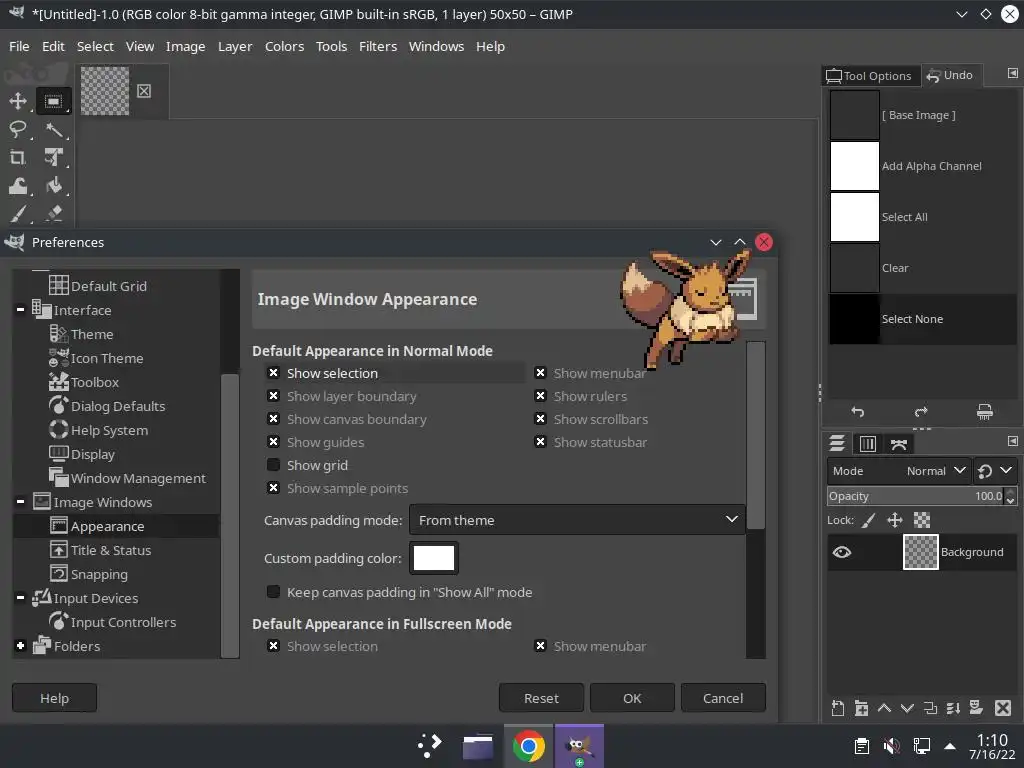Delete the layer with X icon
This screenshot has height=768, width=1024.
click(1003, 708)
